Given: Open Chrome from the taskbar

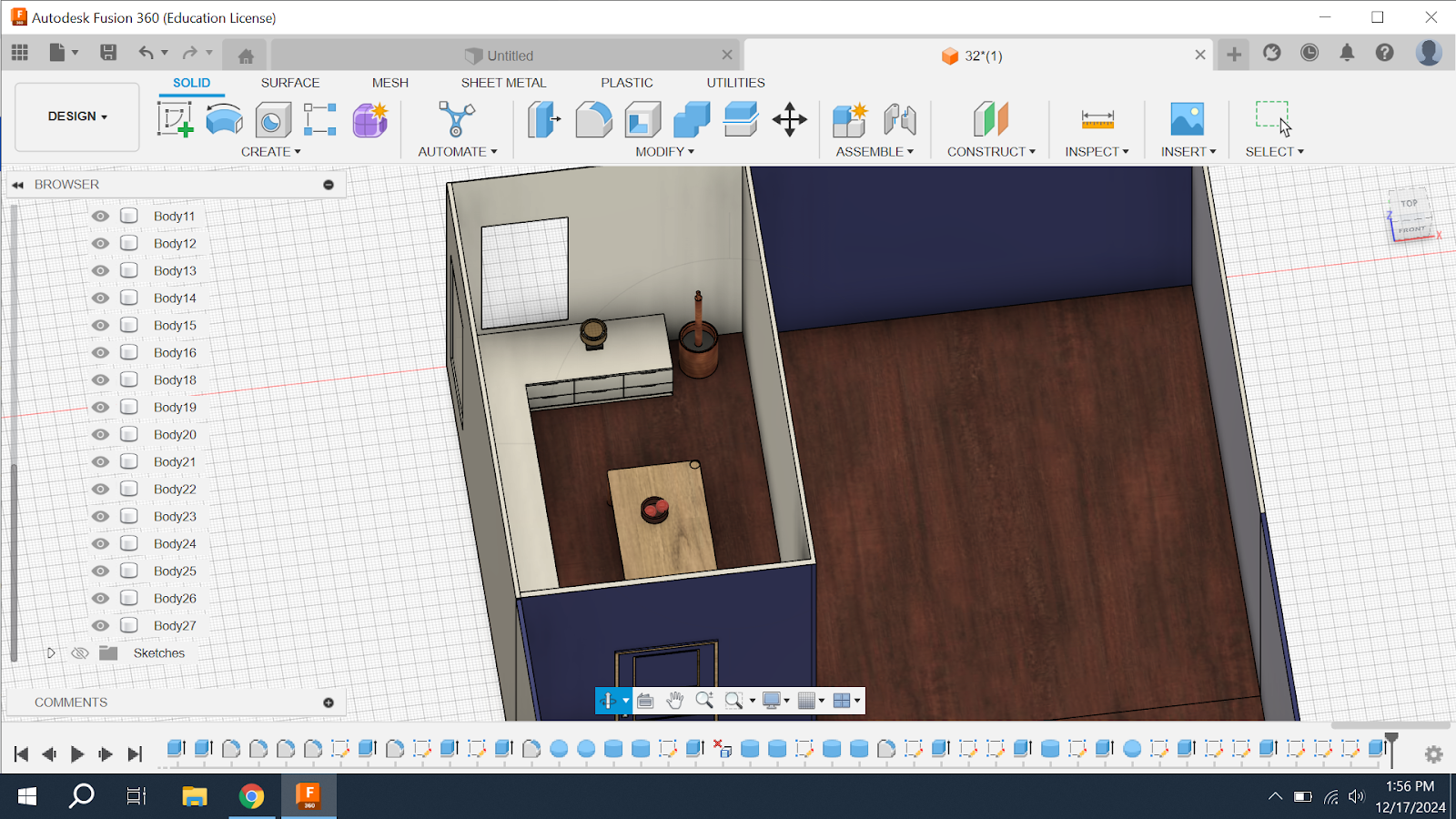Looking at the screenshot, I should (252, 796).
